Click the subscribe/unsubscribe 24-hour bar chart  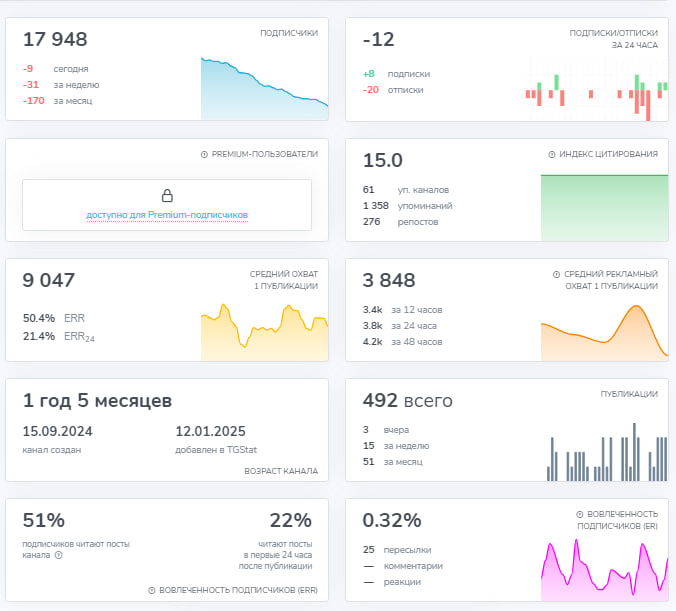(x=597, y=91)
